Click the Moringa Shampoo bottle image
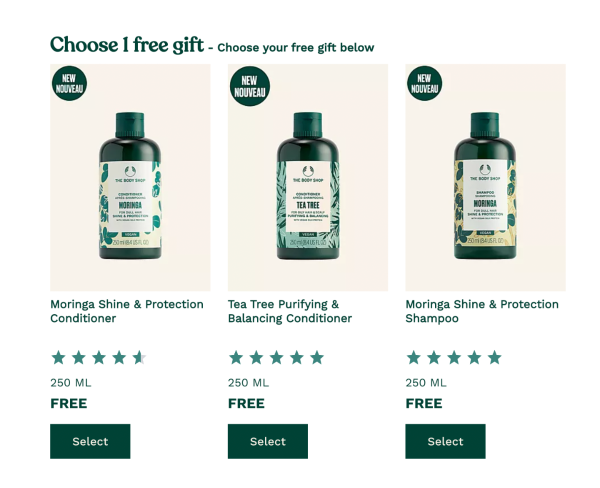Viewport: 600px width, 488px height. pos(486,178)
